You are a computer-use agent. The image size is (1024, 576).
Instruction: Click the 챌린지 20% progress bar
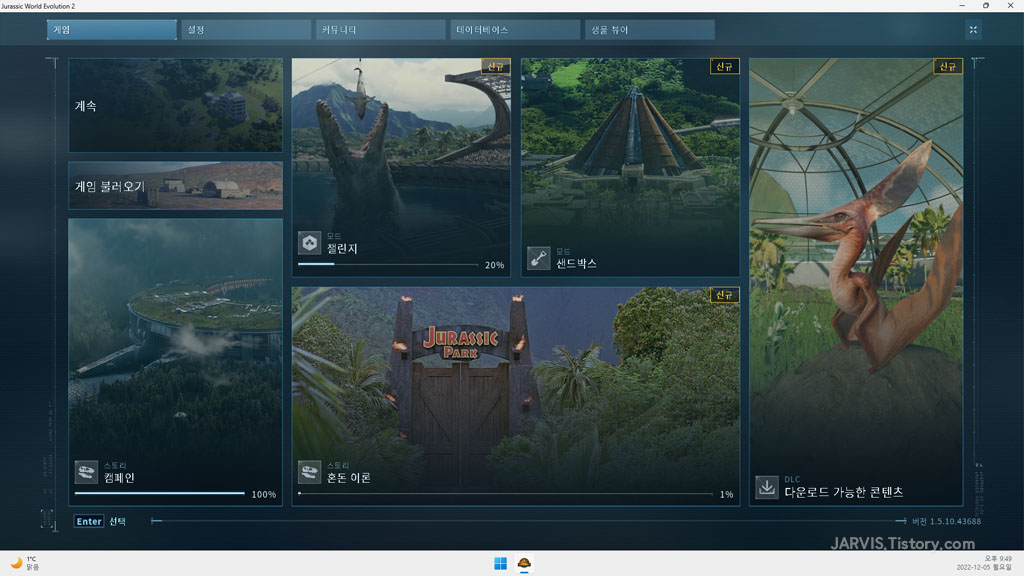pos(388,264)
